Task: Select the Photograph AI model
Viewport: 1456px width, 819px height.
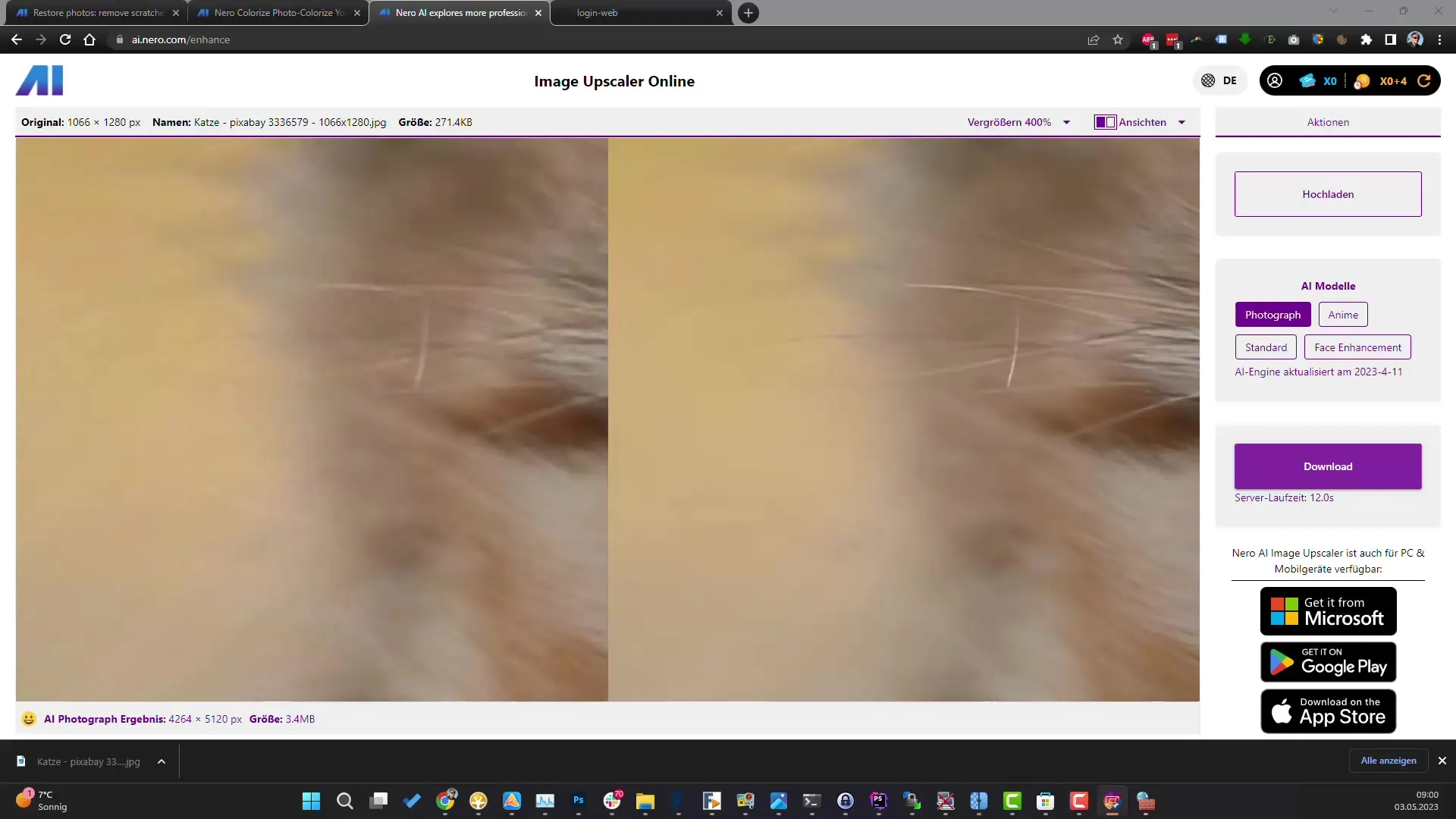Action: (1272, 315)
